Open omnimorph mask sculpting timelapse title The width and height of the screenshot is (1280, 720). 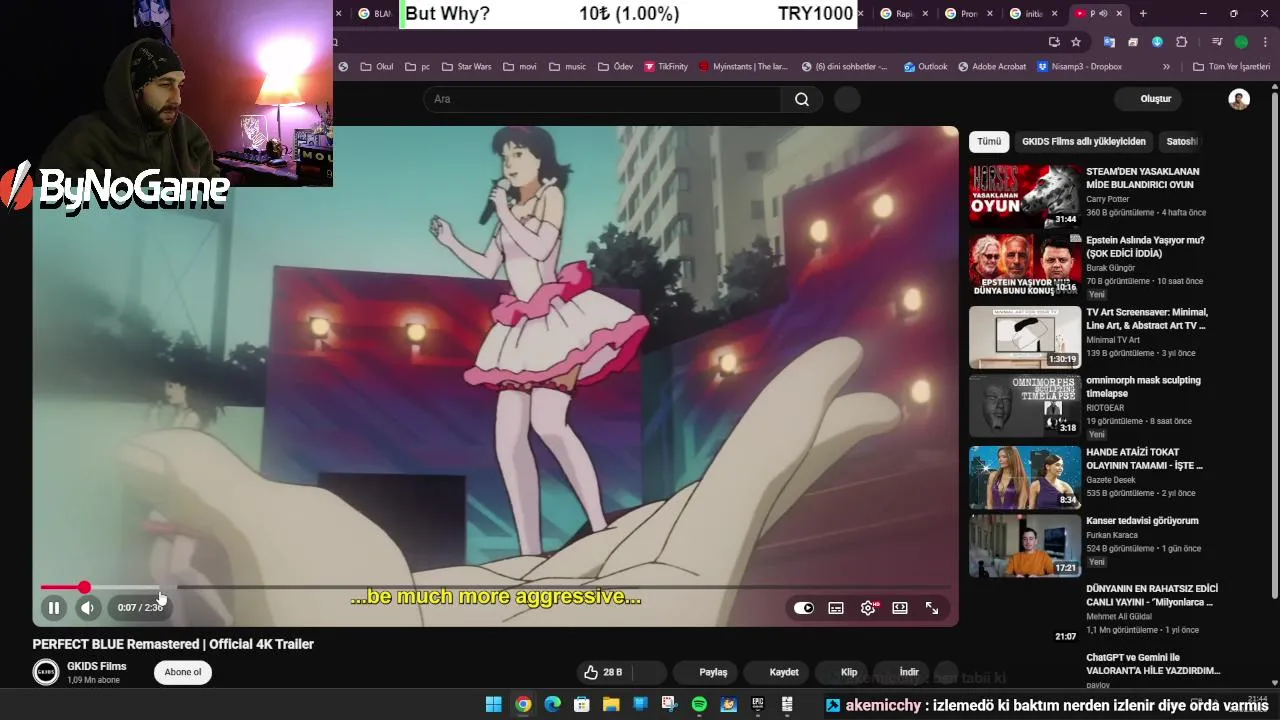pos(1143,387)
